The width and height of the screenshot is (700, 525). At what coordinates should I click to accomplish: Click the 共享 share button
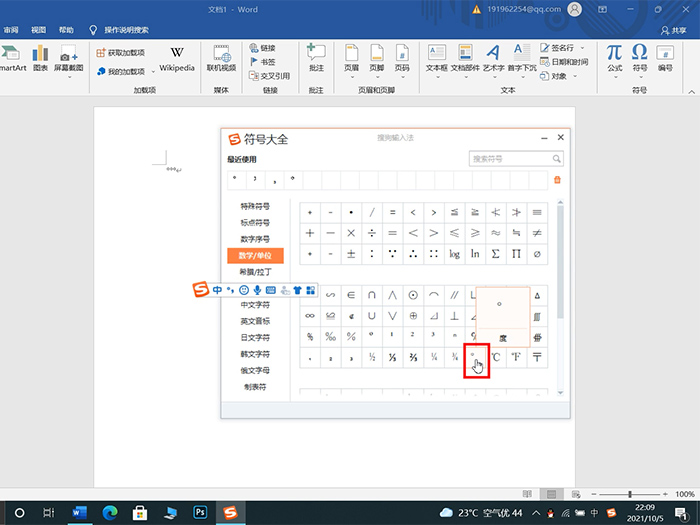pos(674,30)
